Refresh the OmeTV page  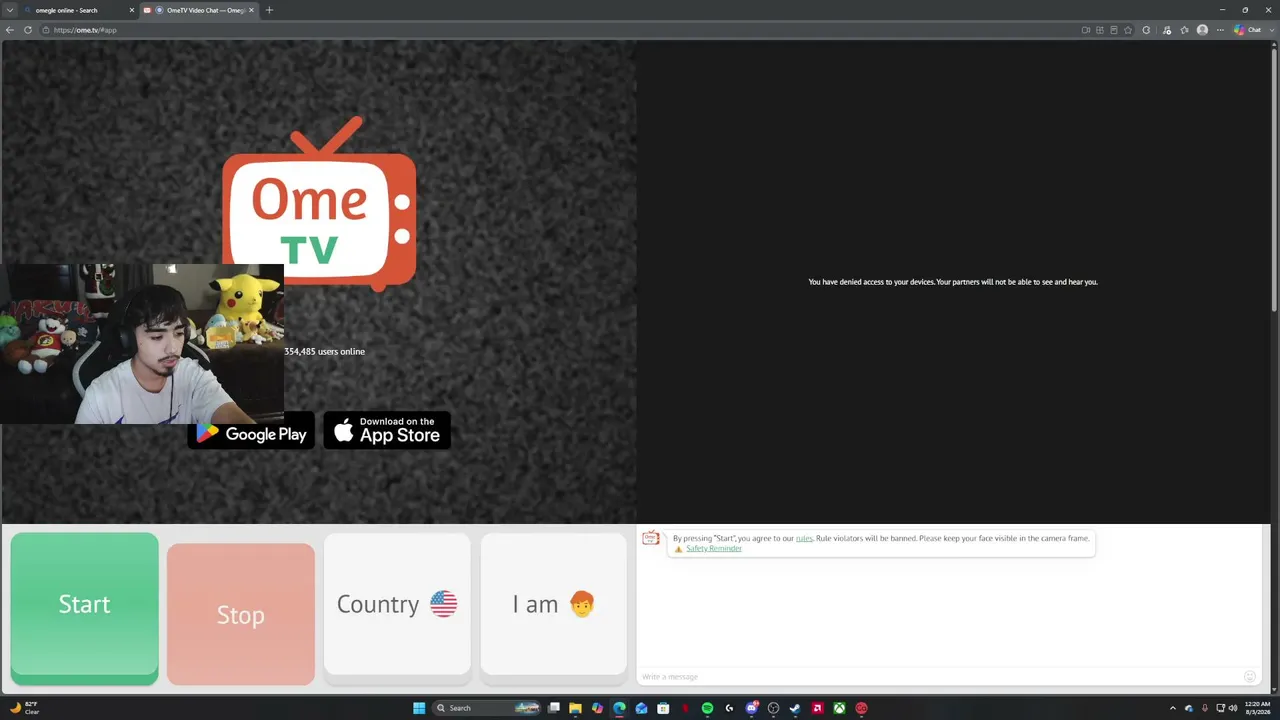point(28,30)
